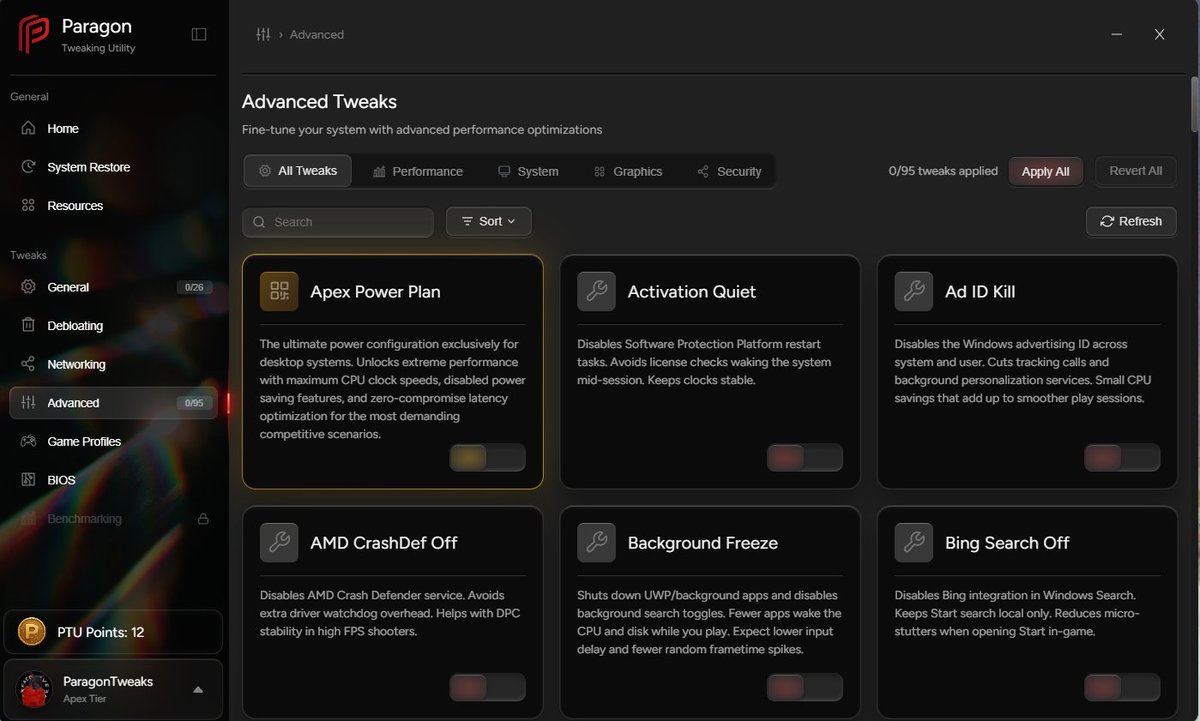Click the Background Freeze wrench icon

click(596, 542)
